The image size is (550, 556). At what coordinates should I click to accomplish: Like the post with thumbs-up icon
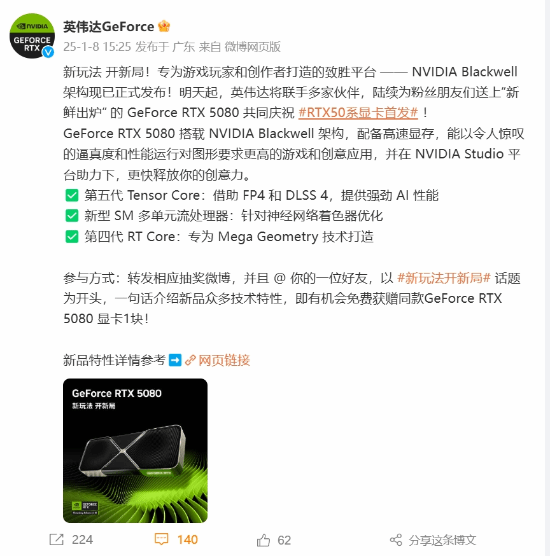point(263,540)
